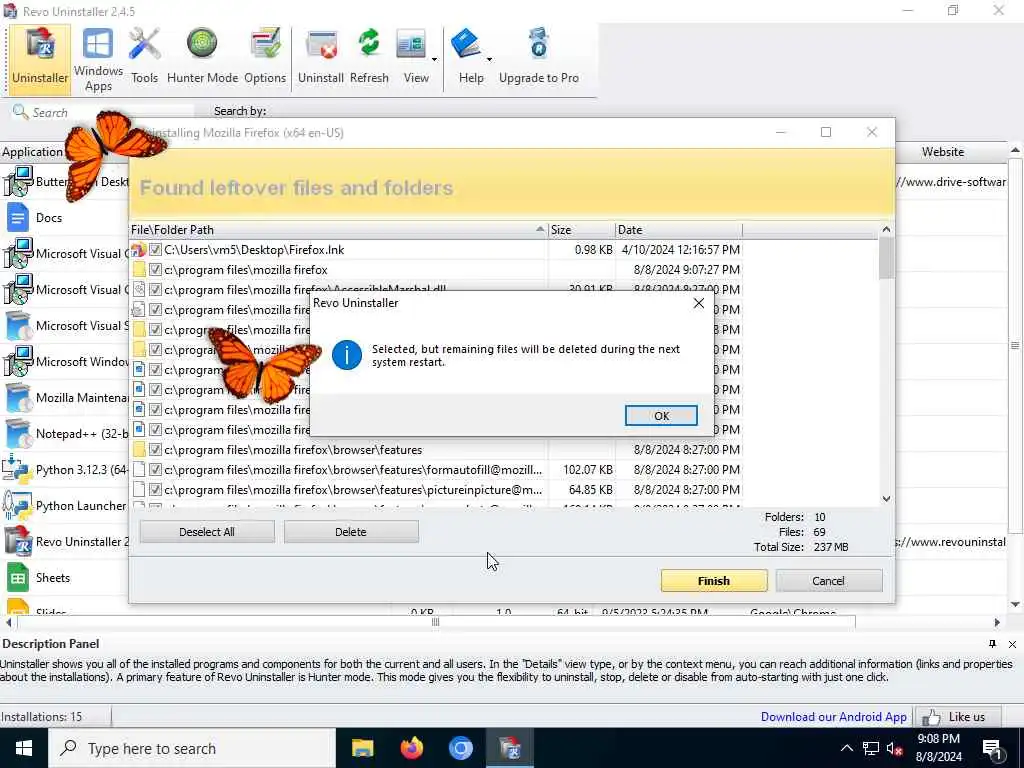Open the Tools toolbar icon

coord(144,57)
